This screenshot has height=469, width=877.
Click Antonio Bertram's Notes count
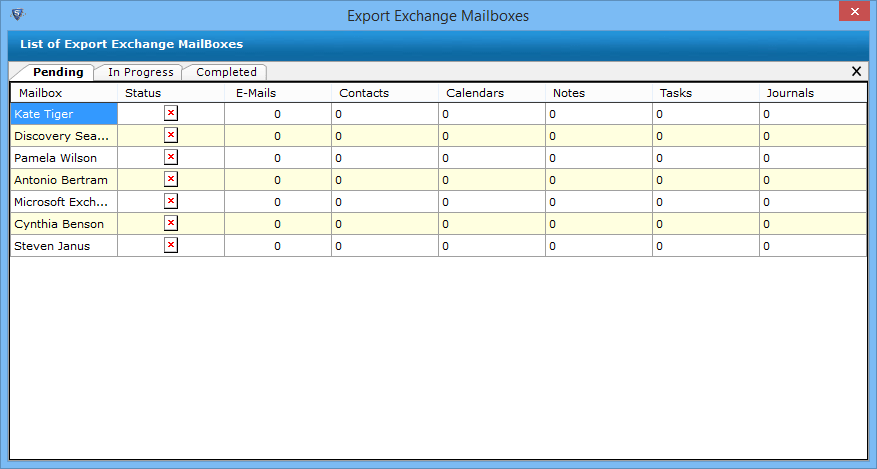click(598, 180)
